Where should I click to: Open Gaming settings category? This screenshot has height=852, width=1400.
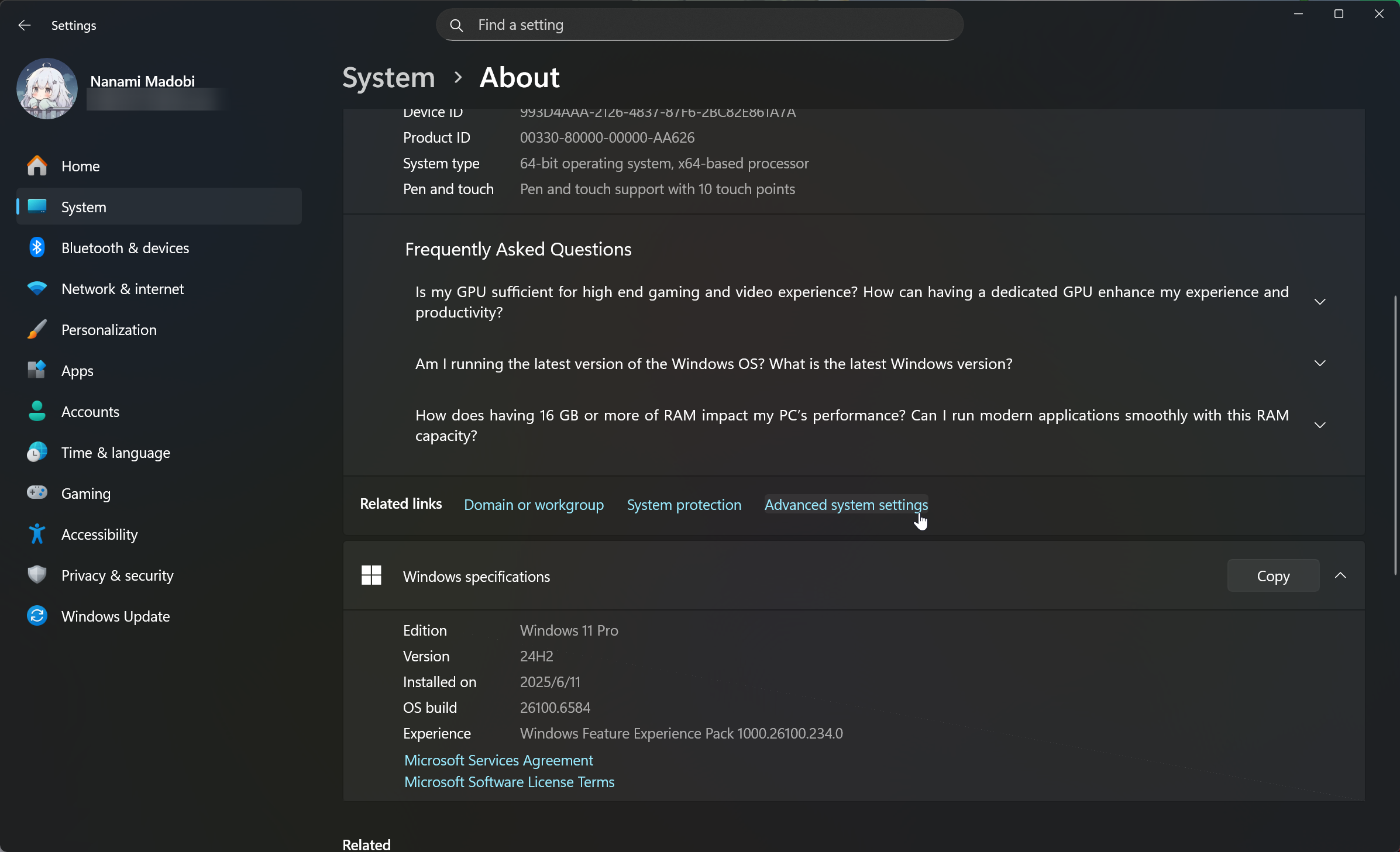point(159,494)
